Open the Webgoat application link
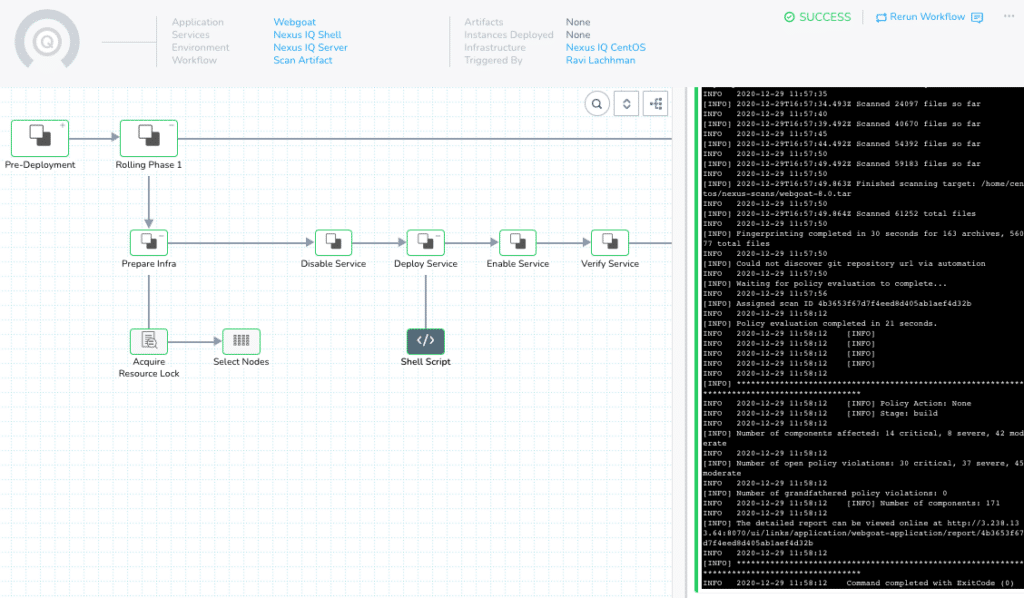The image size is (1024, 598). [x=295, y=22]
